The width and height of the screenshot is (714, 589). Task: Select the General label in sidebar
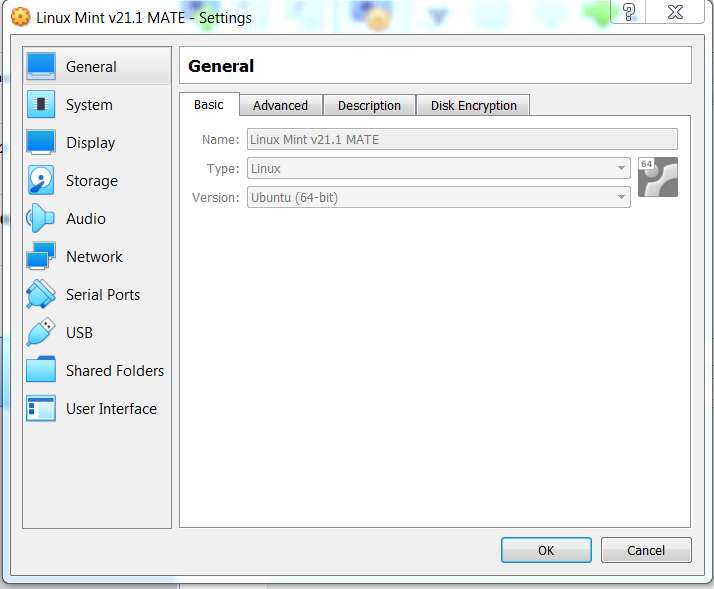click(x=91, y=67)
